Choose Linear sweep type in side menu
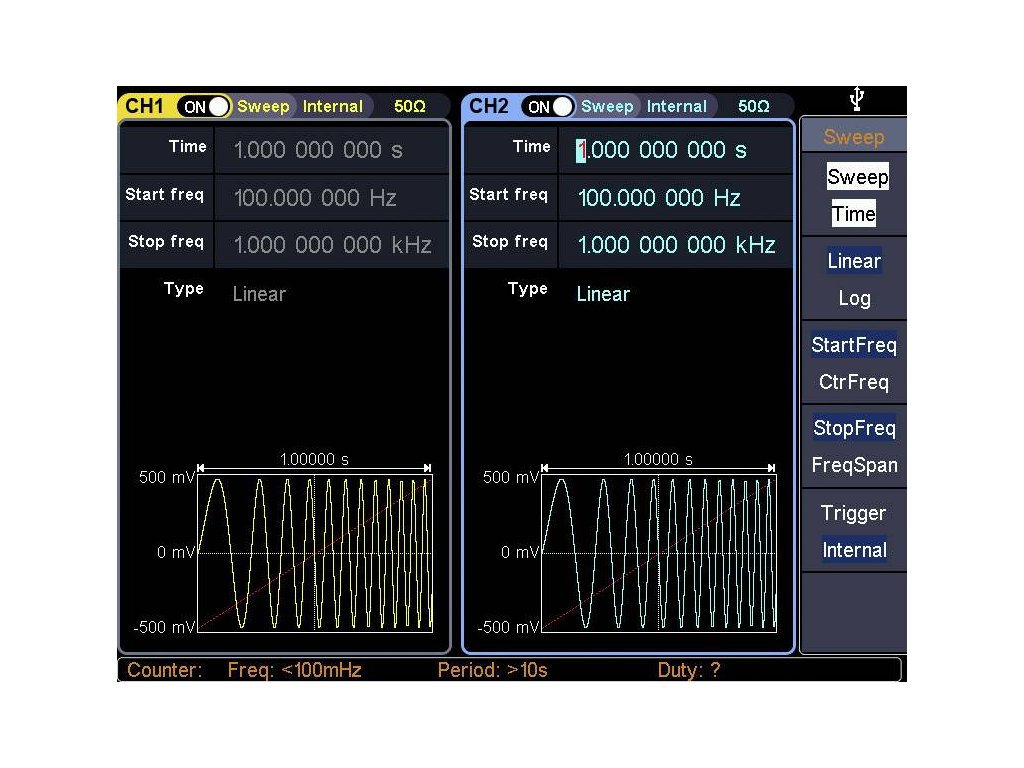This screenshot has height=768, width=1024. (x=854, y=261)
